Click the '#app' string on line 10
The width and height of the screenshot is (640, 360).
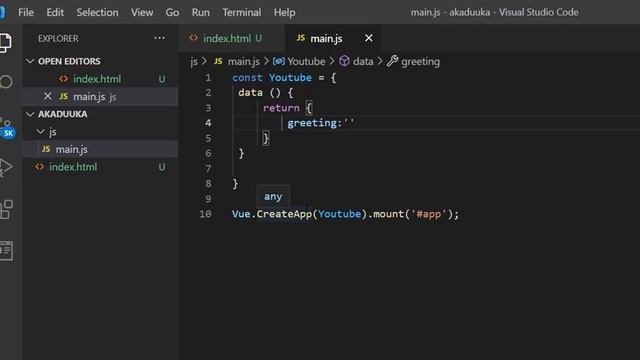pos(429,213)
